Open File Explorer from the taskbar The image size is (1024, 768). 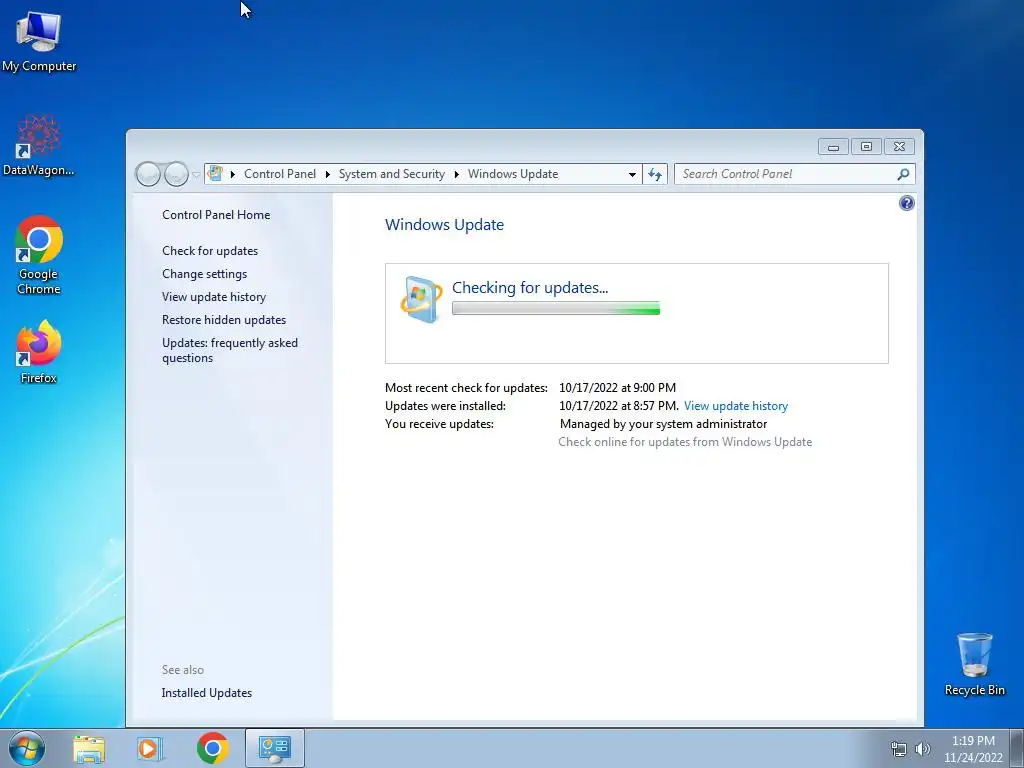[89, 748]
